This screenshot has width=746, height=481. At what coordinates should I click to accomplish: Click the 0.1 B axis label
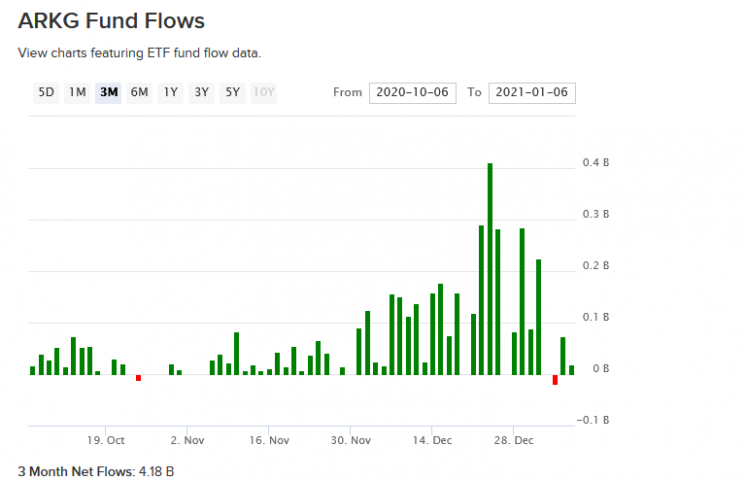596,317
